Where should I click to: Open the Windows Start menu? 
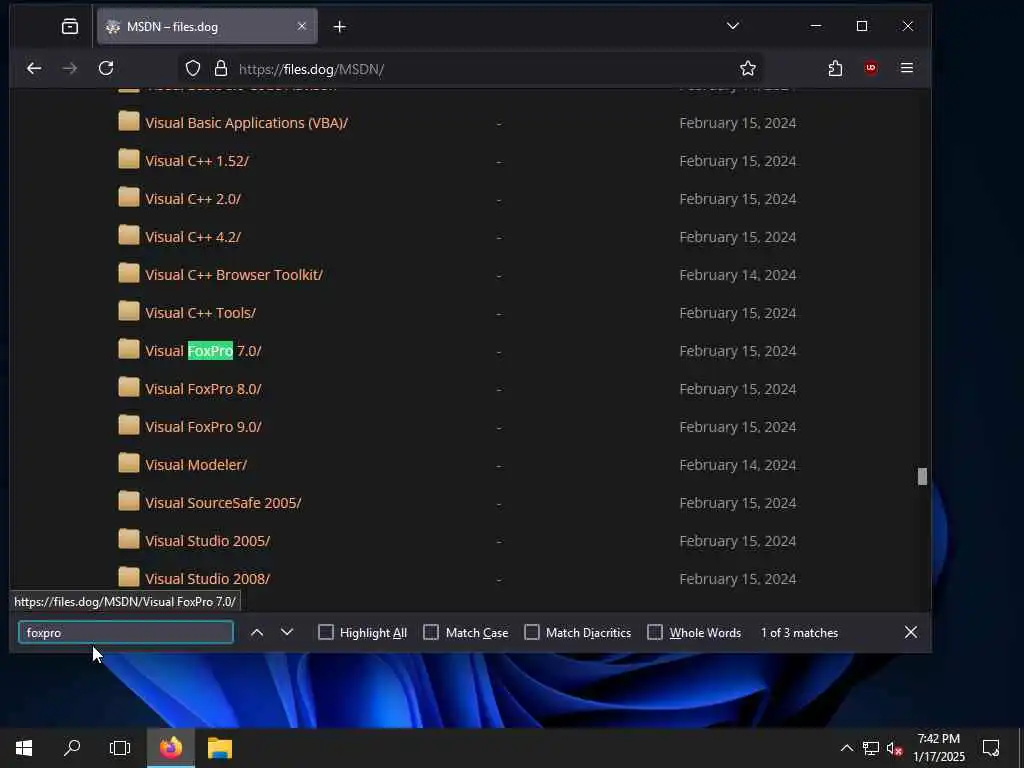point(24,748)
